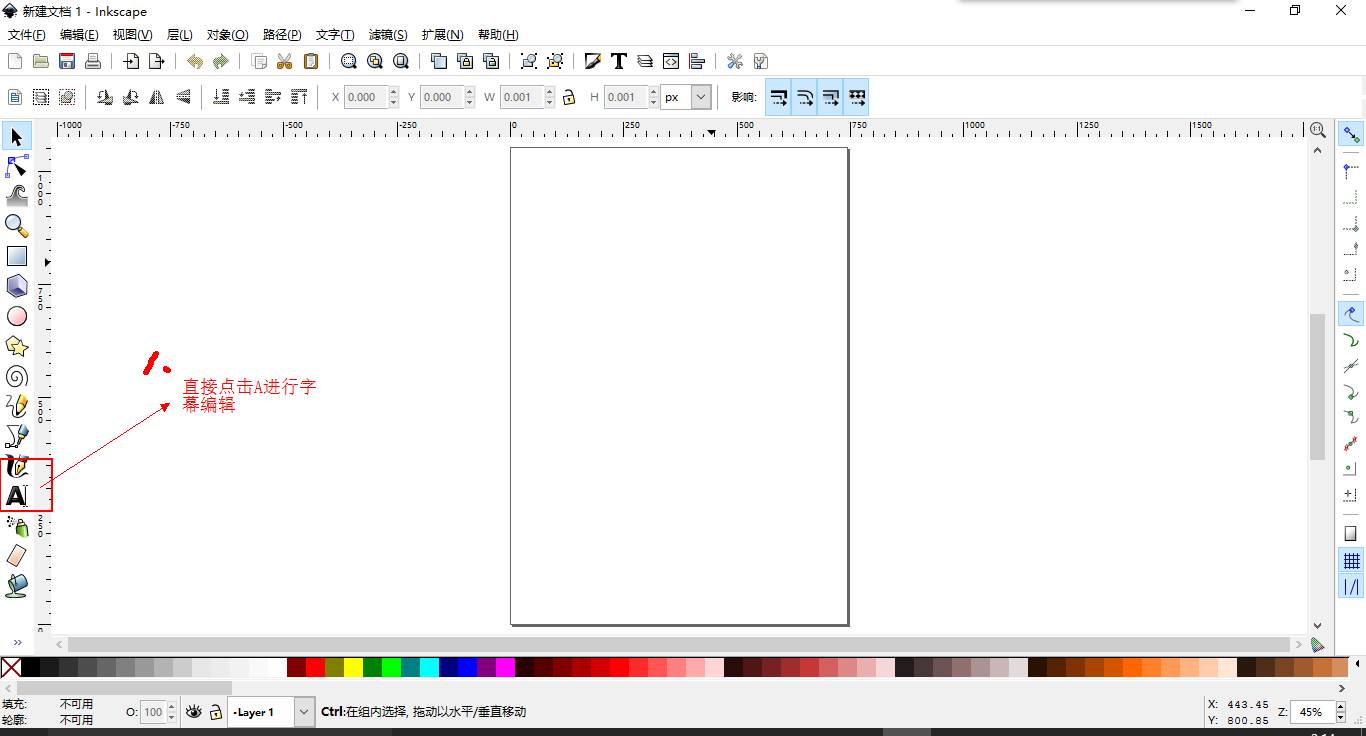The height and width of the screenshot is (736, 1366).
Task: Click the opacity O: stepper arrows
Action: [171, 712]
